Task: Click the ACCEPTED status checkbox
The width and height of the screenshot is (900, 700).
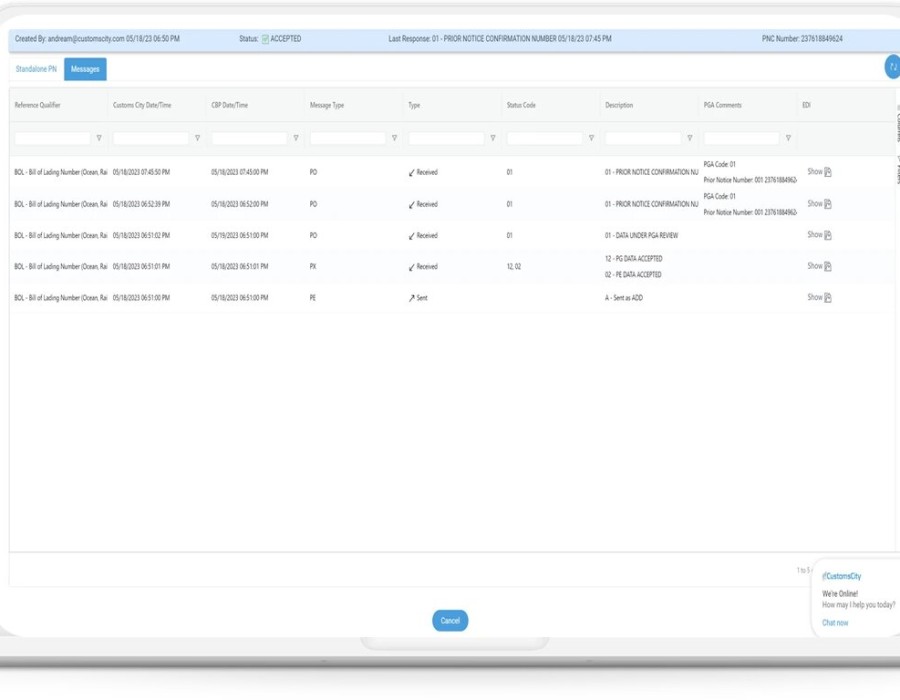Action: (x=265, y=39)
